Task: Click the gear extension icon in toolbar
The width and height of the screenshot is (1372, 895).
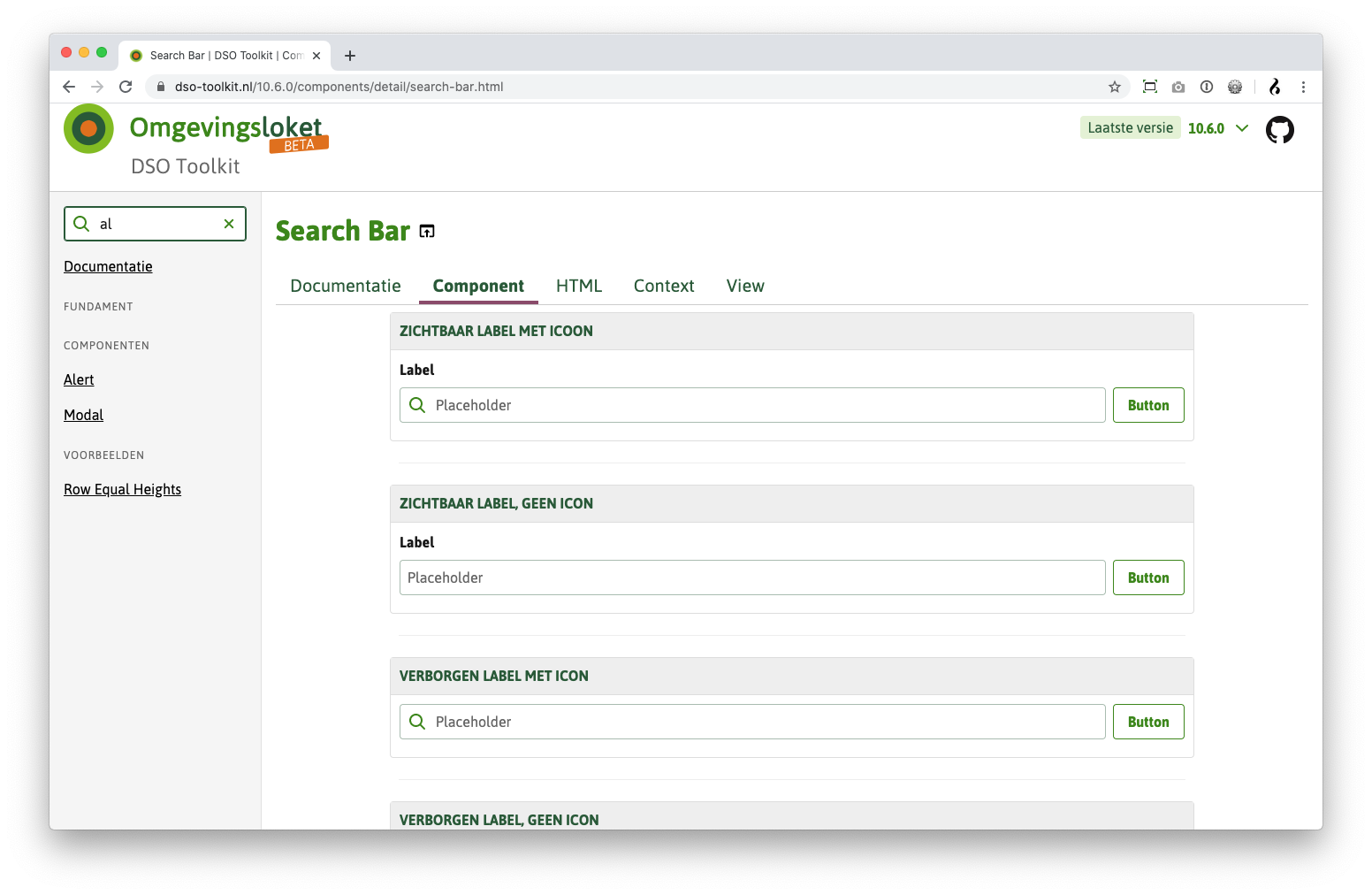Action: (x=1235, y=87)
